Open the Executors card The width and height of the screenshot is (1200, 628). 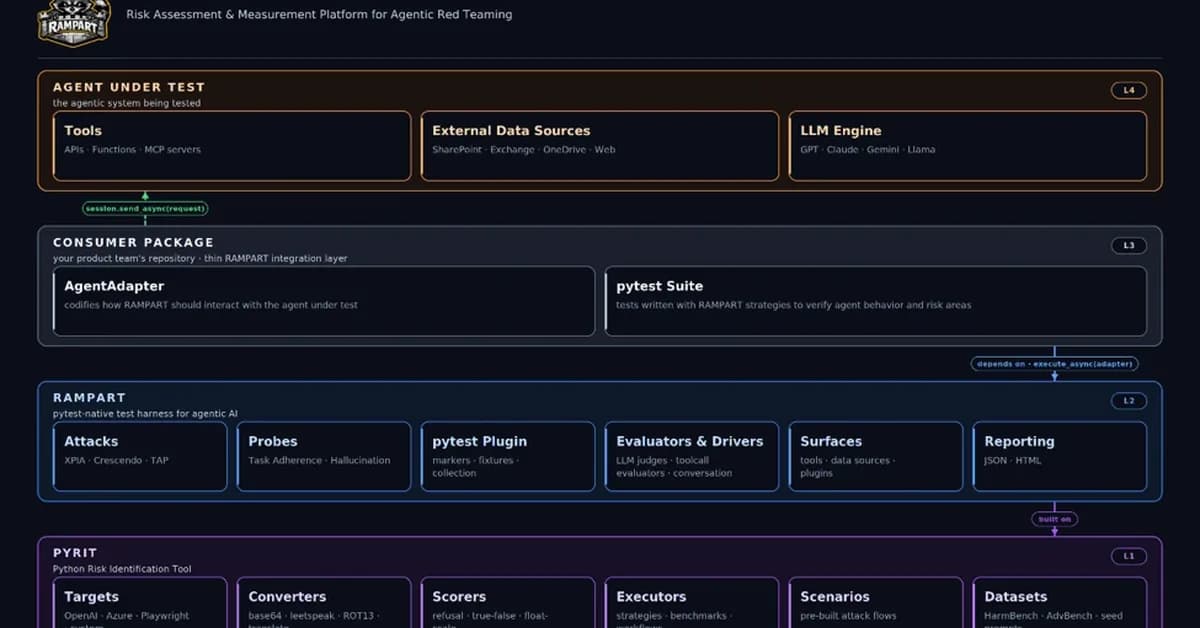pyautogui.click(x=692, y=603)
